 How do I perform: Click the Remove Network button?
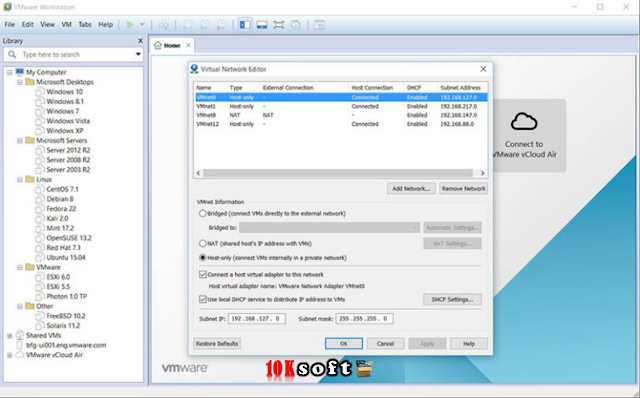click(463, 189)
